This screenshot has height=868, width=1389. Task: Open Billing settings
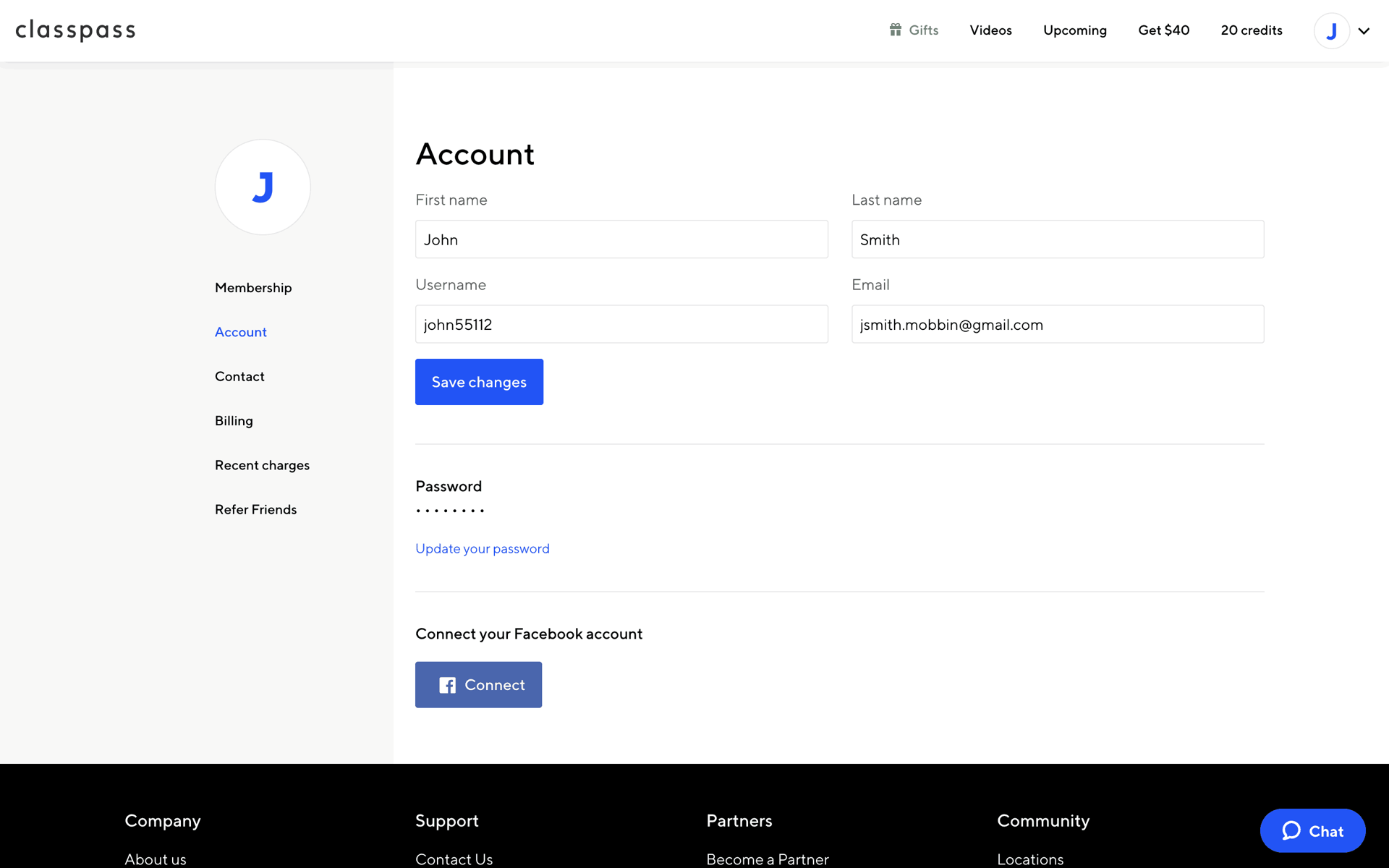(234, 421)
